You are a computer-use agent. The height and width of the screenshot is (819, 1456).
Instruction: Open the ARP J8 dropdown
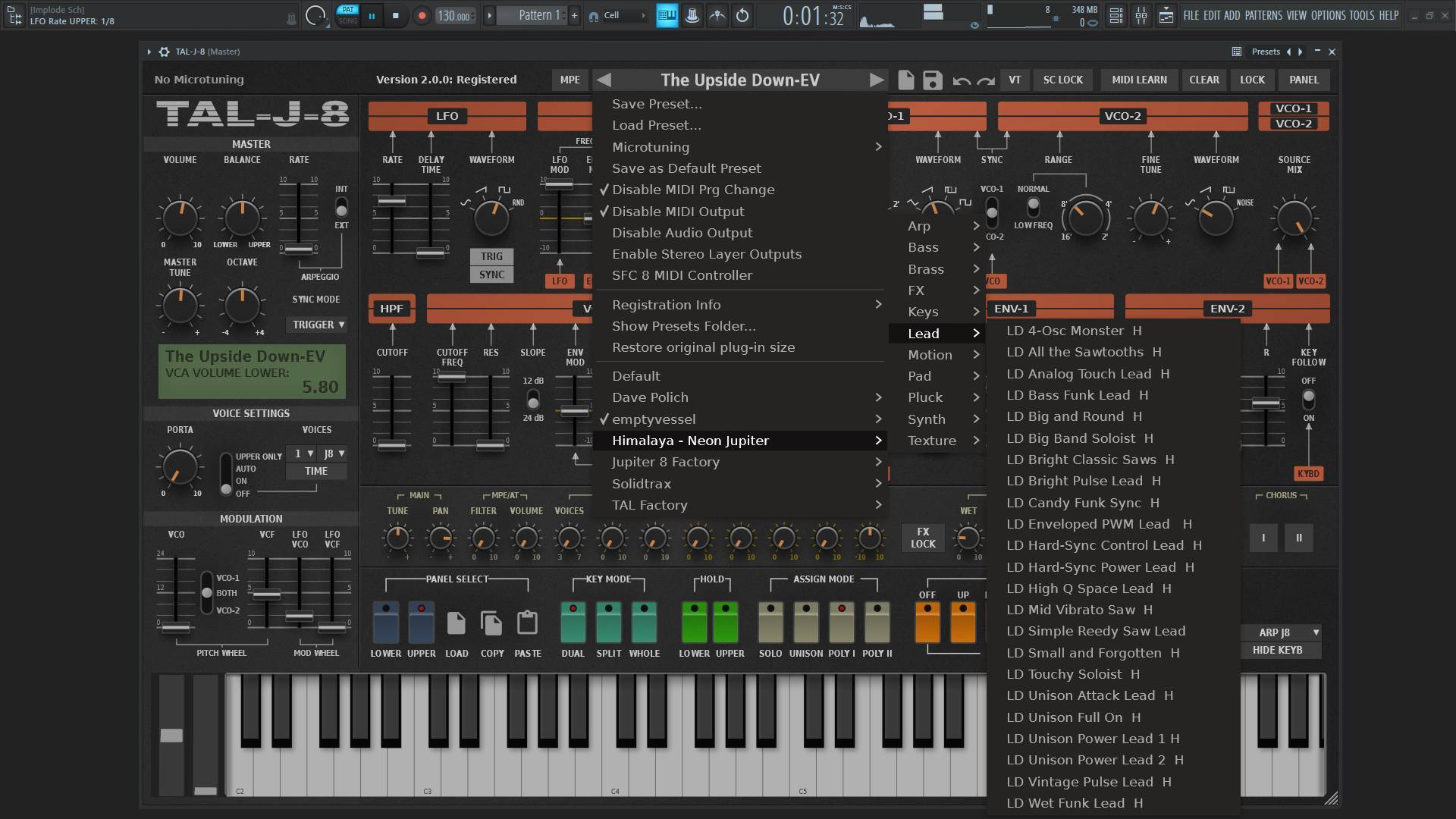click(1282, 632)
